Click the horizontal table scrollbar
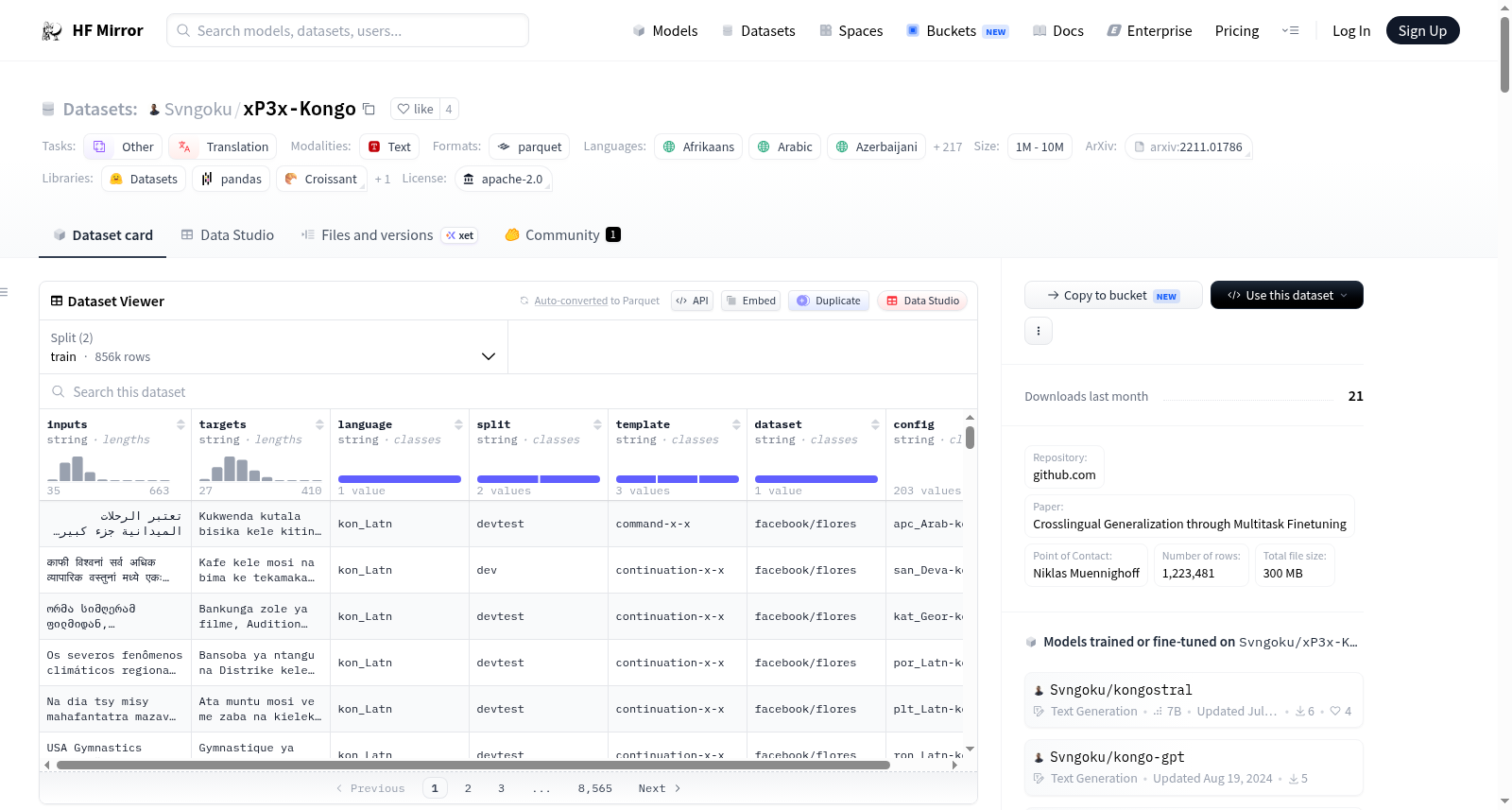Screen dimensions: 1512x810 [x=472, y=765]
